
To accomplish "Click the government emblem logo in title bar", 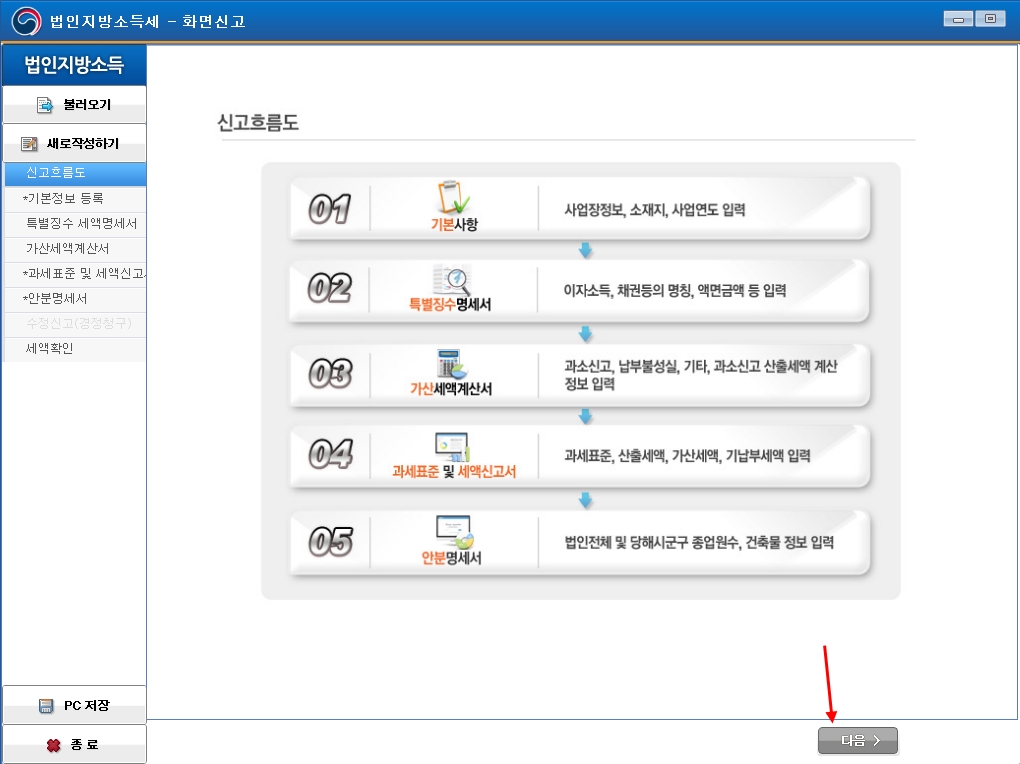I will coord(26,21).
